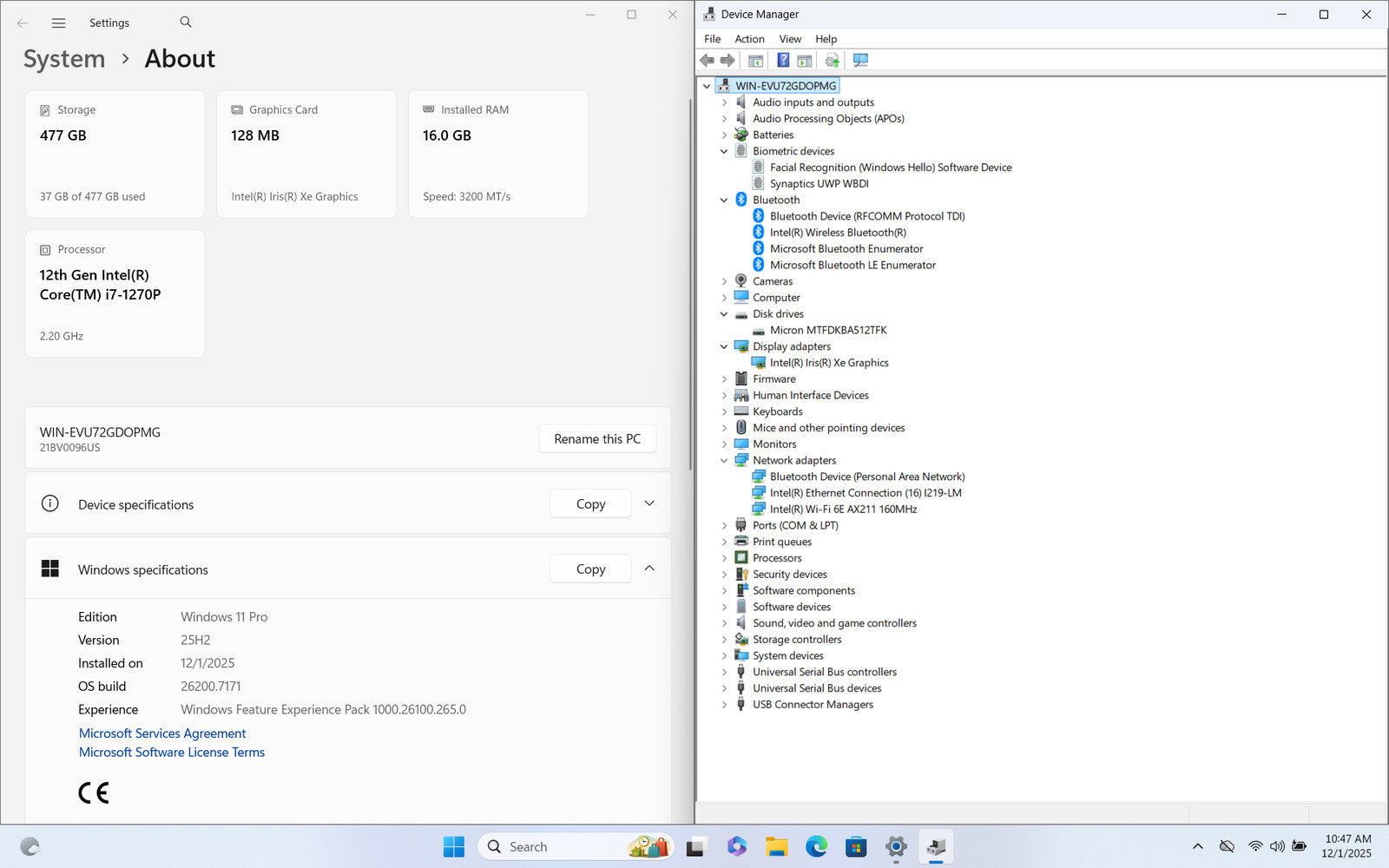Select Micron MTFDKBA512TFK disk drive
Image resolution: width=1389 pixels, height=868 pixels.
tap(827, 331)
